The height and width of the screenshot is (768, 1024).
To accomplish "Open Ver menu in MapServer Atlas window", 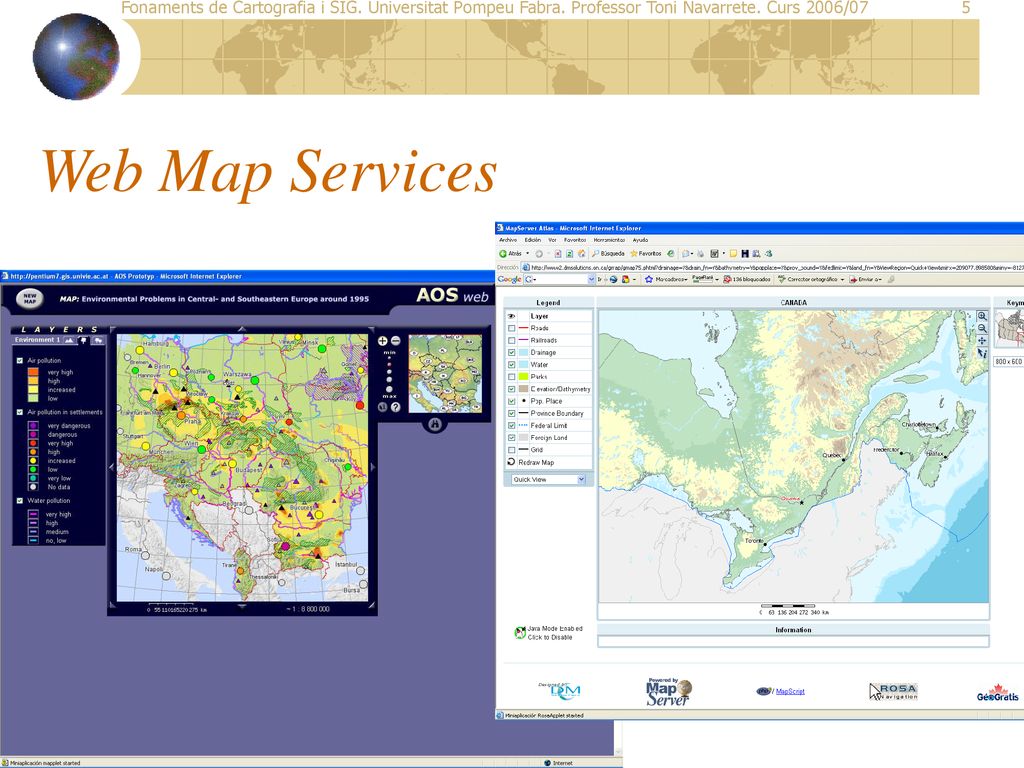I will (x=552, y=240).
